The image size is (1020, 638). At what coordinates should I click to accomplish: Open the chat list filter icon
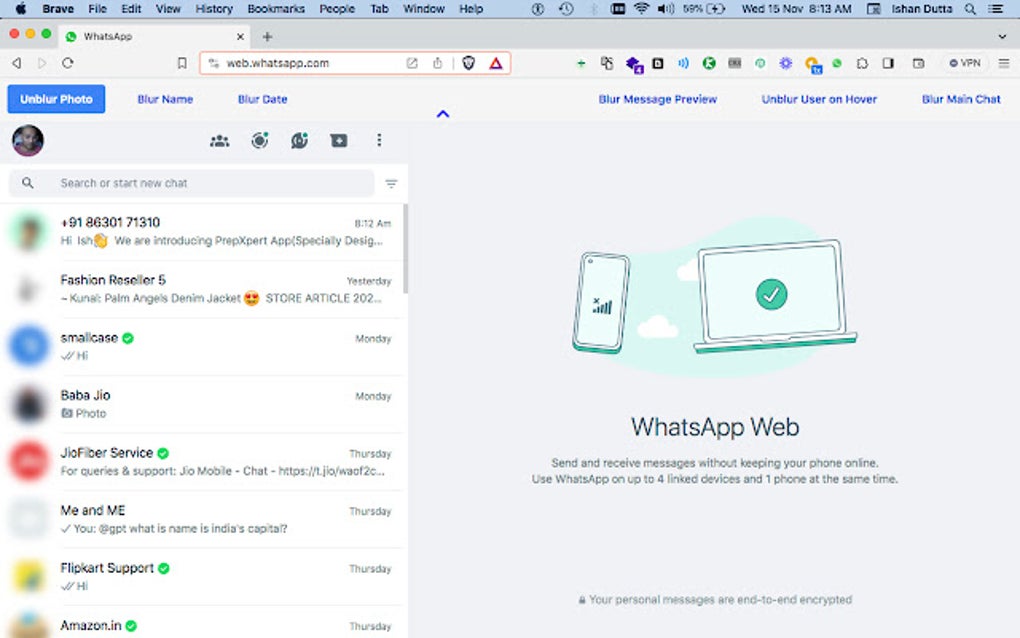[x=391, y=183]
